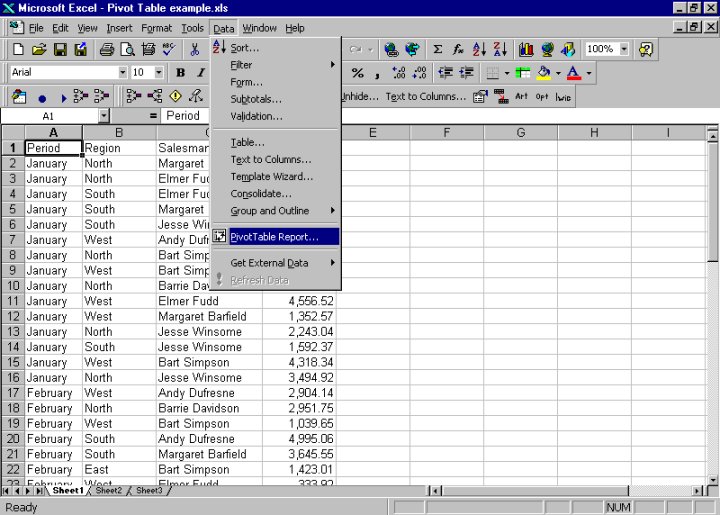Click the Decrease Indent icon

click(445, 73)
